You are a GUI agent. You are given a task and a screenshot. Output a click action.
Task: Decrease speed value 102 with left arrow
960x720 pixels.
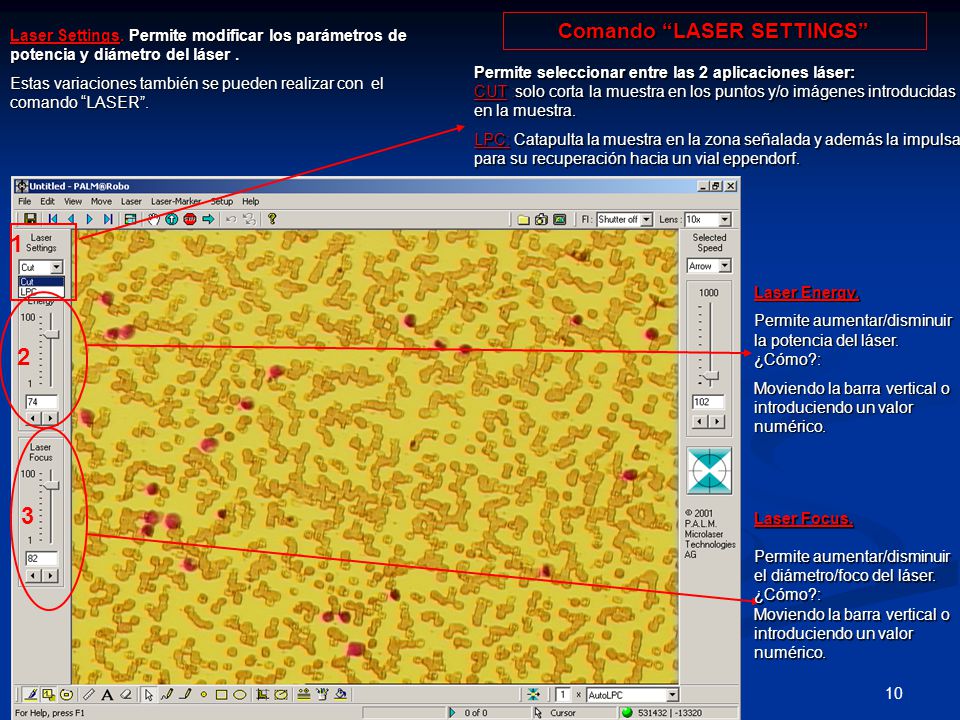(700, 421)
